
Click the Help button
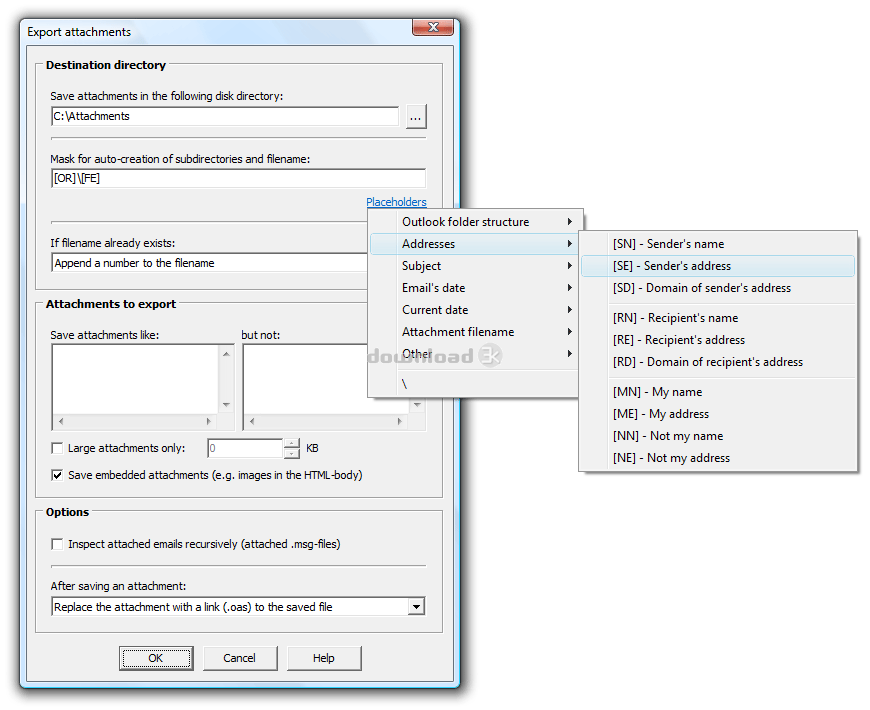[323, 658]
